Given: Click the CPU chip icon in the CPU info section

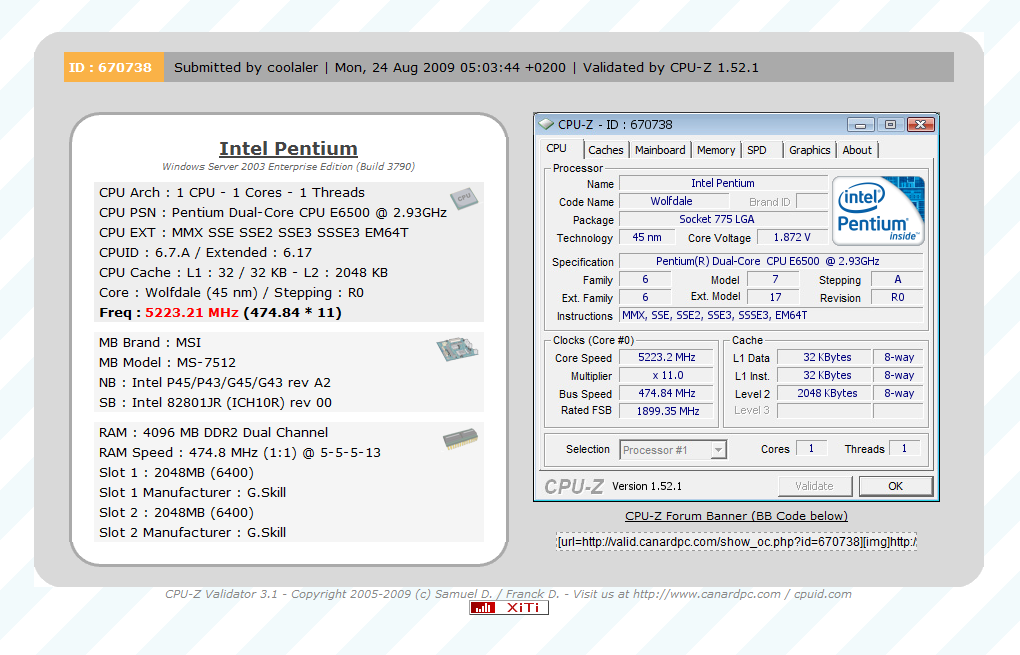Looking at the screenshot, I should pos(464,198).
